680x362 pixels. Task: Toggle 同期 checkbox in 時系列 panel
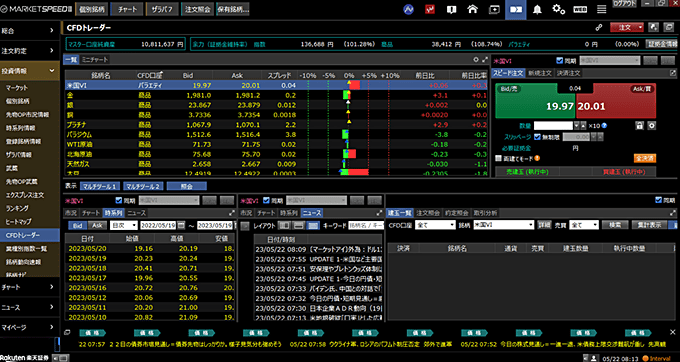point(119,200)
